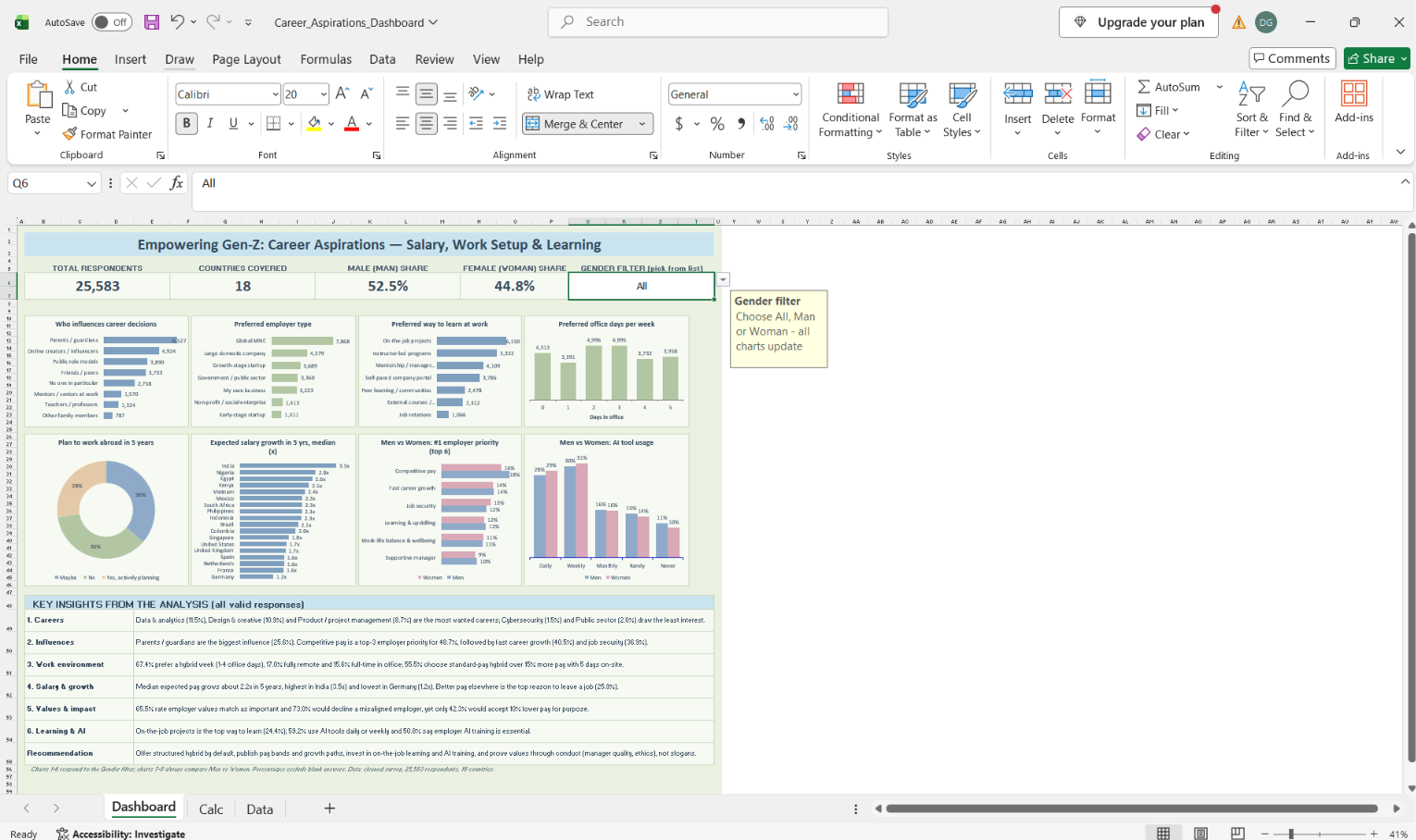This screenshot has width=1416, height=840.
Task: Insert function using fx button
Action: pyautogui.click(x=176, y=183)
